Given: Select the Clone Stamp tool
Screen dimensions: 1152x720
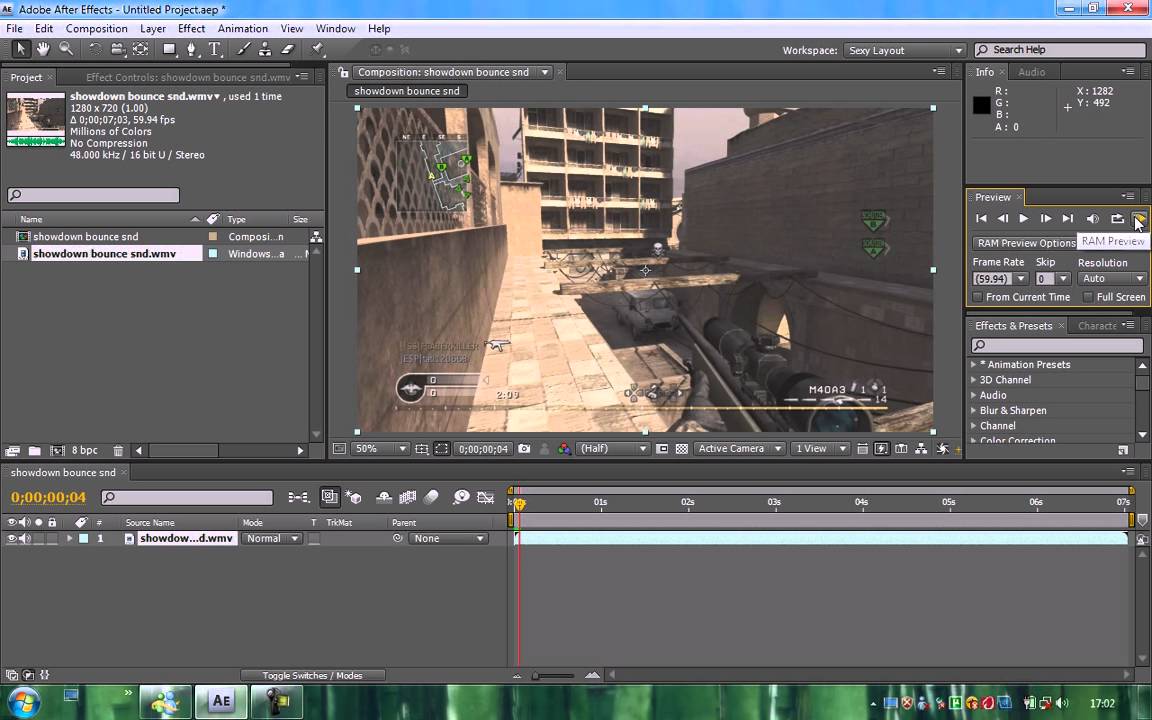Looking at the screenshot, I should coord(265,49).
